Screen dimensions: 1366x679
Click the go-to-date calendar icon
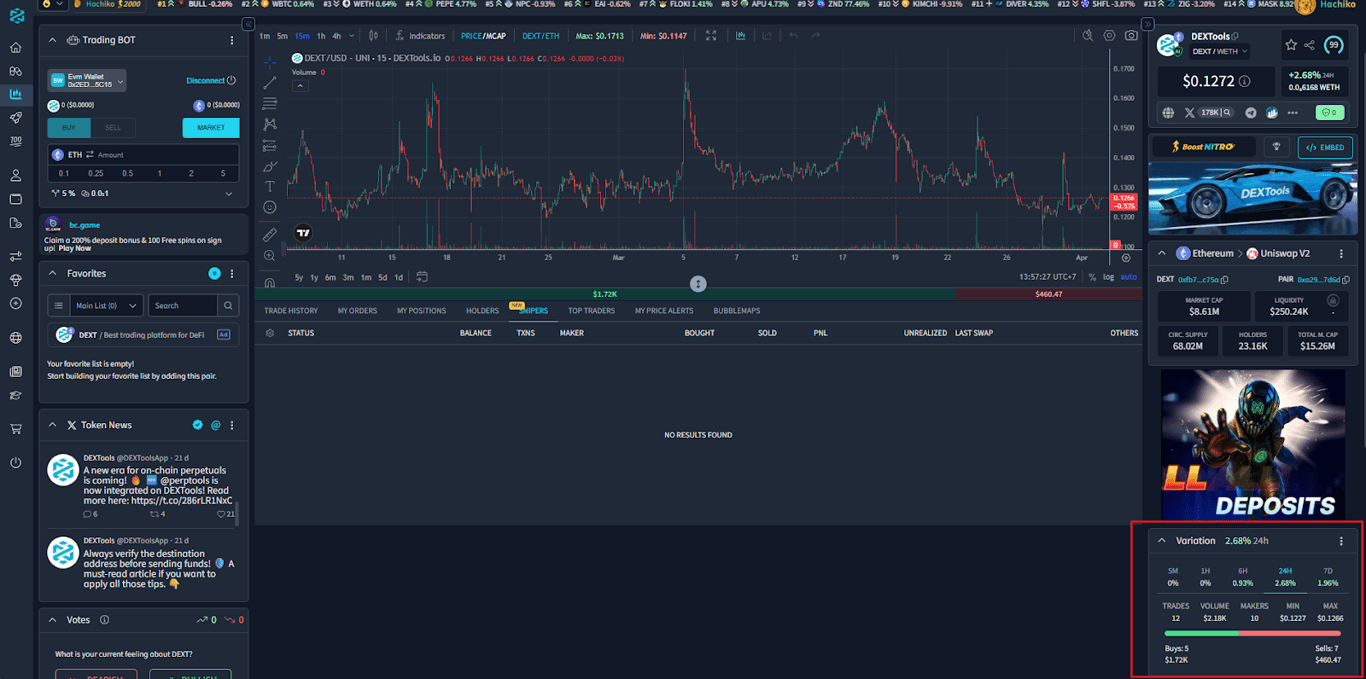[x=422, y=277]
